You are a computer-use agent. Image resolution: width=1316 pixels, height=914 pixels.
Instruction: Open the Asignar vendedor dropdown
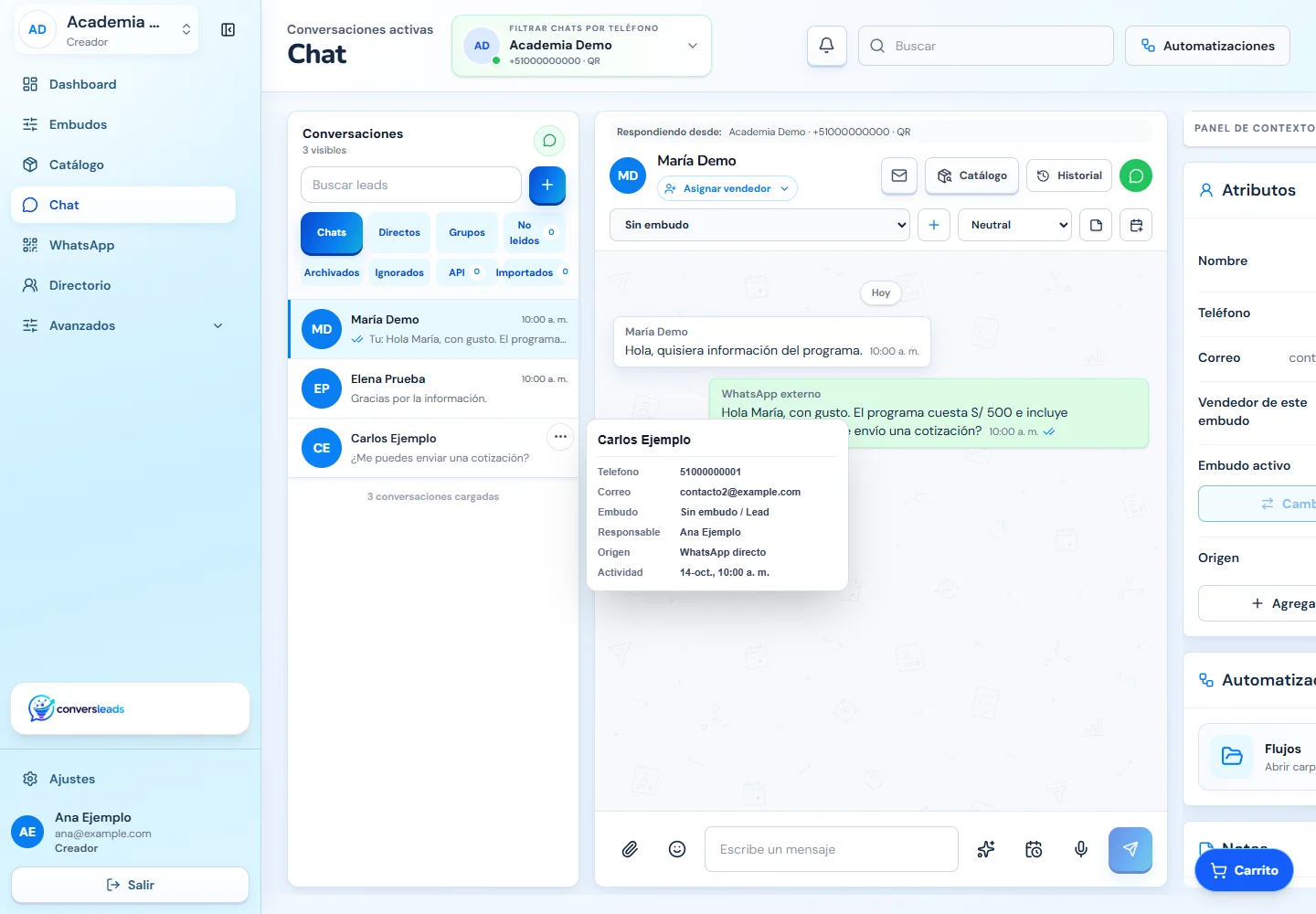(727, 188)
